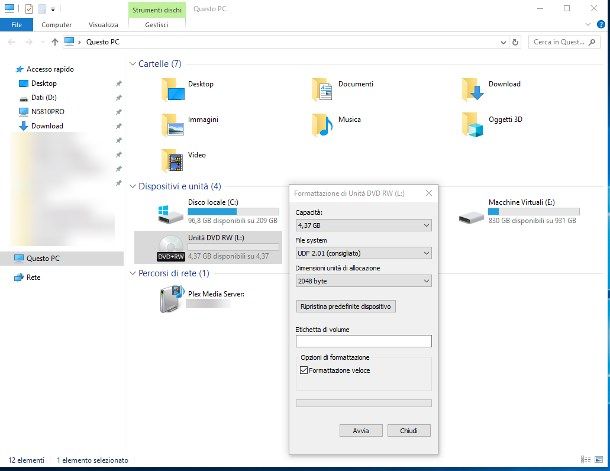Open the Visualizza ribbon tab

(103, 25)
